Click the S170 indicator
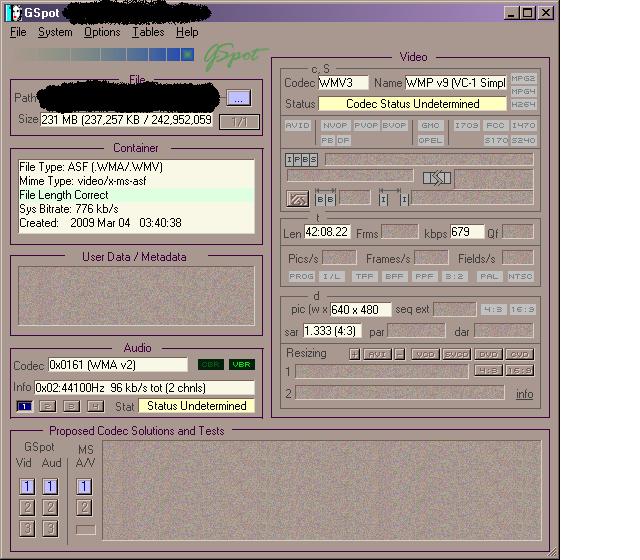Viewport: 640px width, 560px height. (496, 140)
